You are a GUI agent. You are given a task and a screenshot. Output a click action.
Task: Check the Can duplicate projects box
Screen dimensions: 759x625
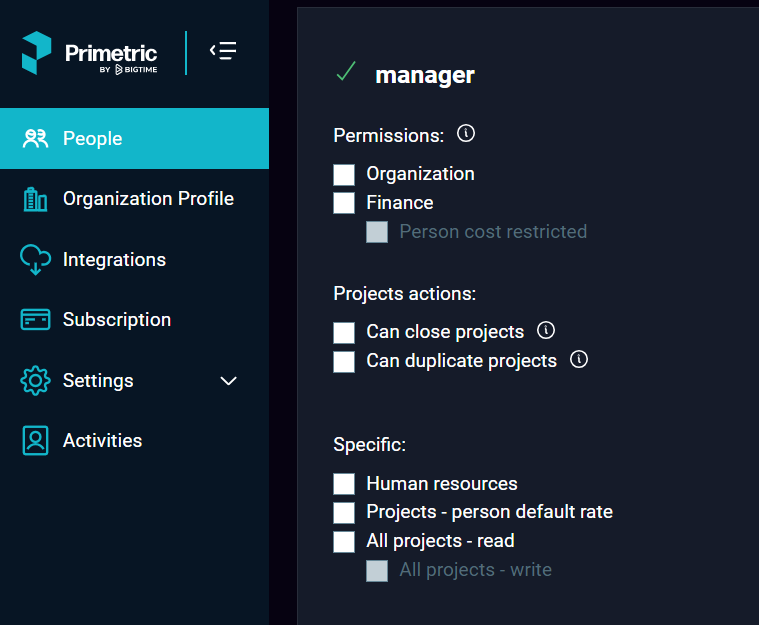tap(344, 362)
